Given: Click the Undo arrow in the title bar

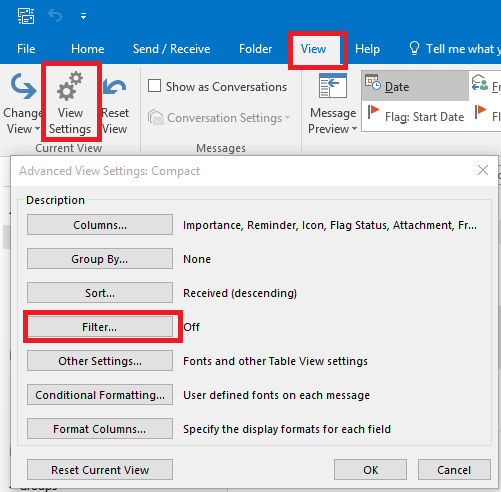Looking at the screenshot, I should [x=55, y=15].
